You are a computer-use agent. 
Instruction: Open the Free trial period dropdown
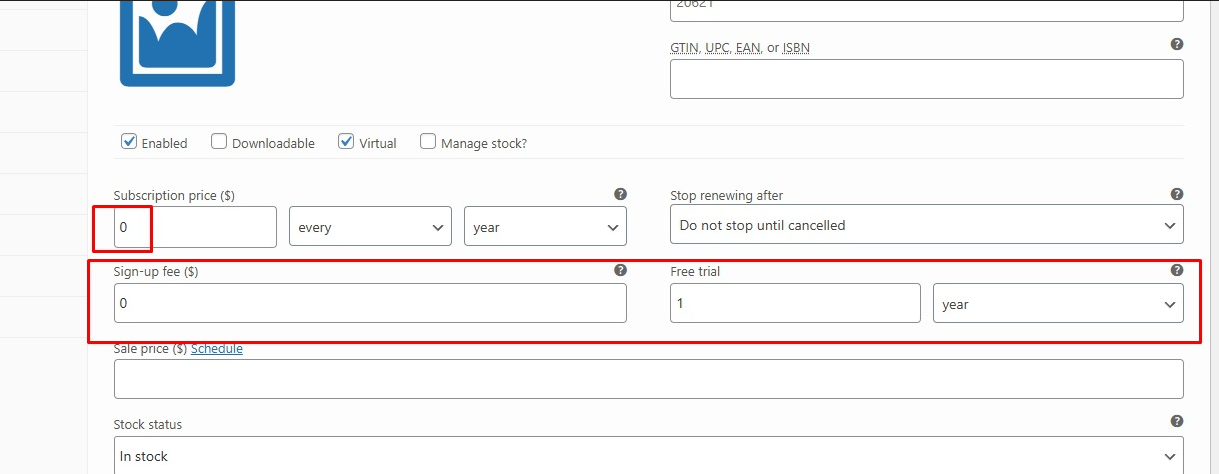pyautogui.click(x=1057, y=304)
